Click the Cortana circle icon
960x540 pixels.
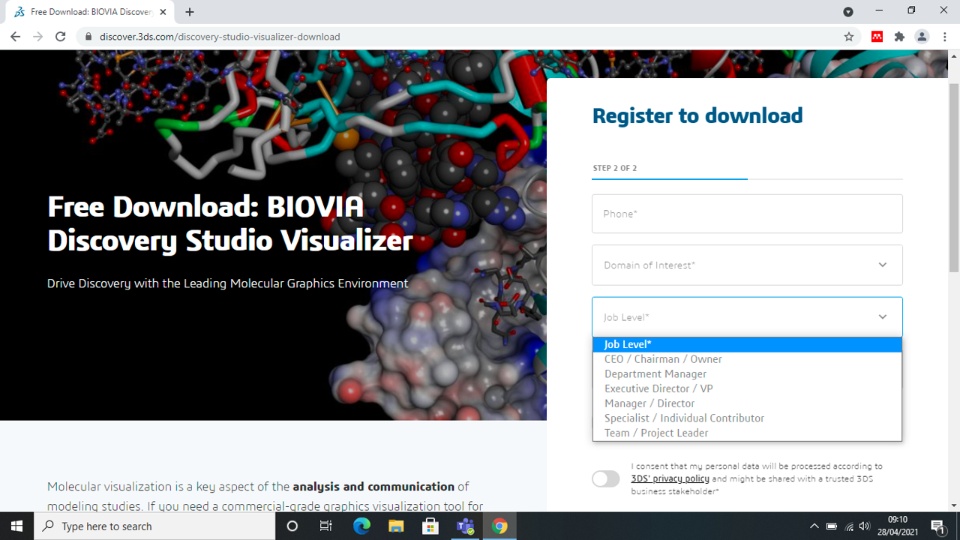pos(292,526)
